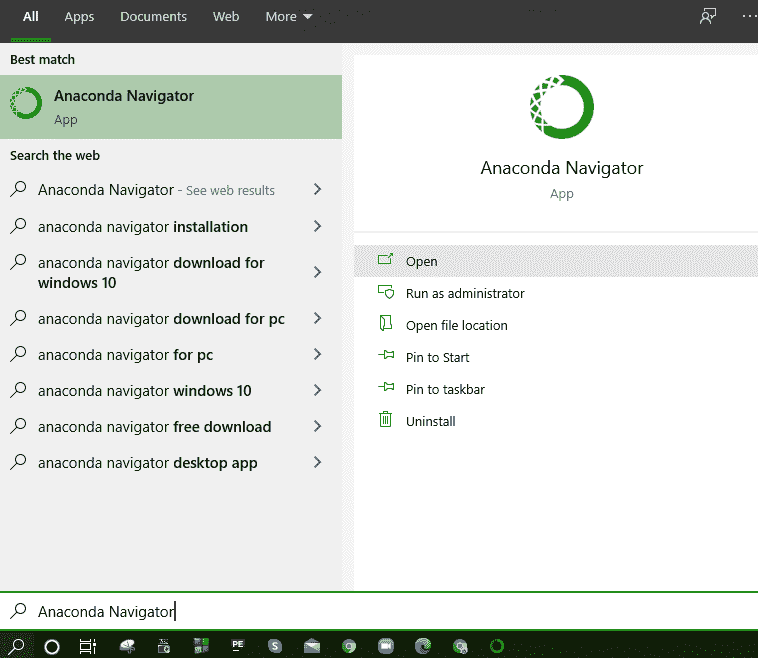
Task: Expand arrow for 'anaconda navigator desktop app'
Action: (x=317, y=463)
